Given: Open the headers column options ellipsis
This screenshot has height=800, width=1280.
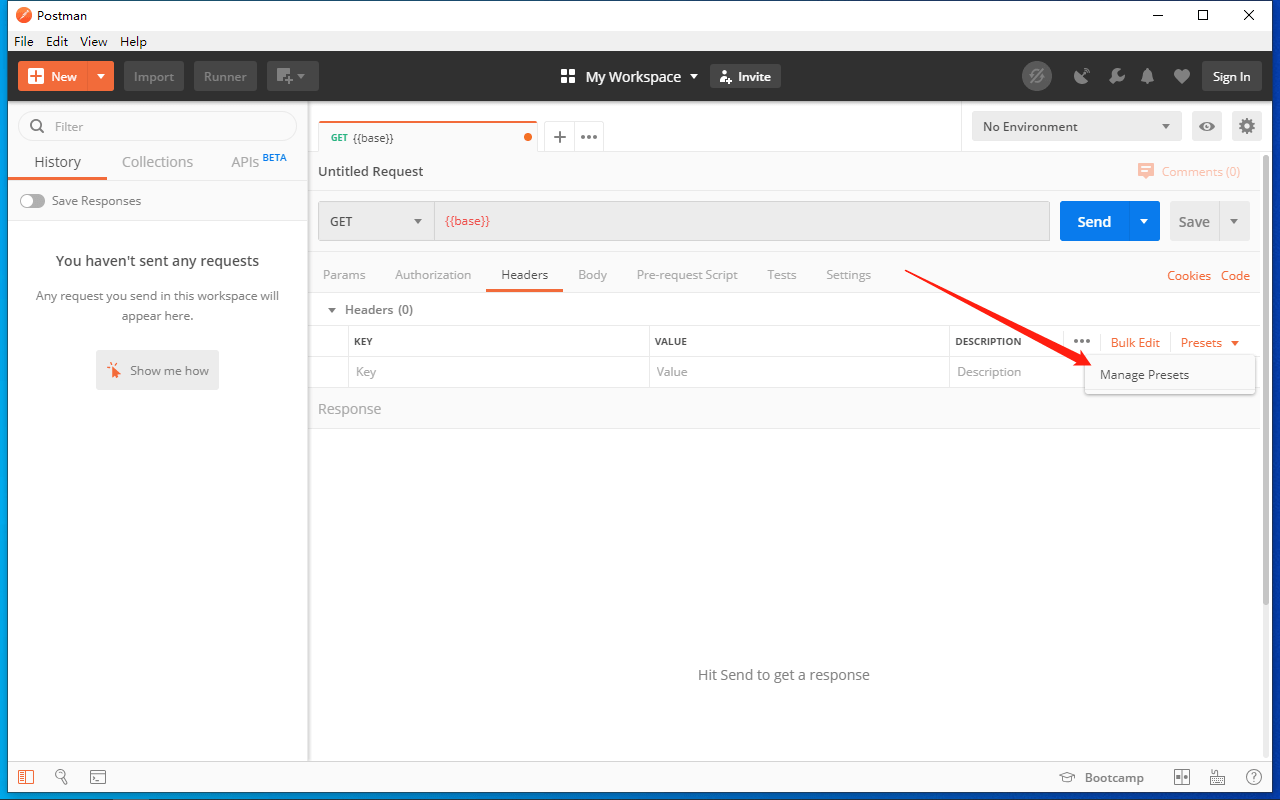Looking at the screenshot, I should [1082, 341].
